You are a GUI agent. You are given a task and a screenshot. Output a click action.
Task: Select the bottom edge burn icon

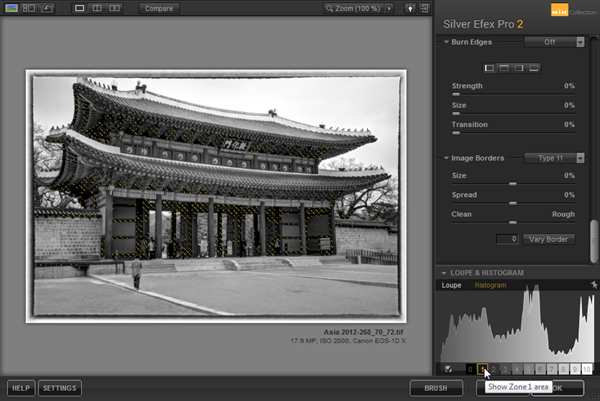(x=534, y=67)
